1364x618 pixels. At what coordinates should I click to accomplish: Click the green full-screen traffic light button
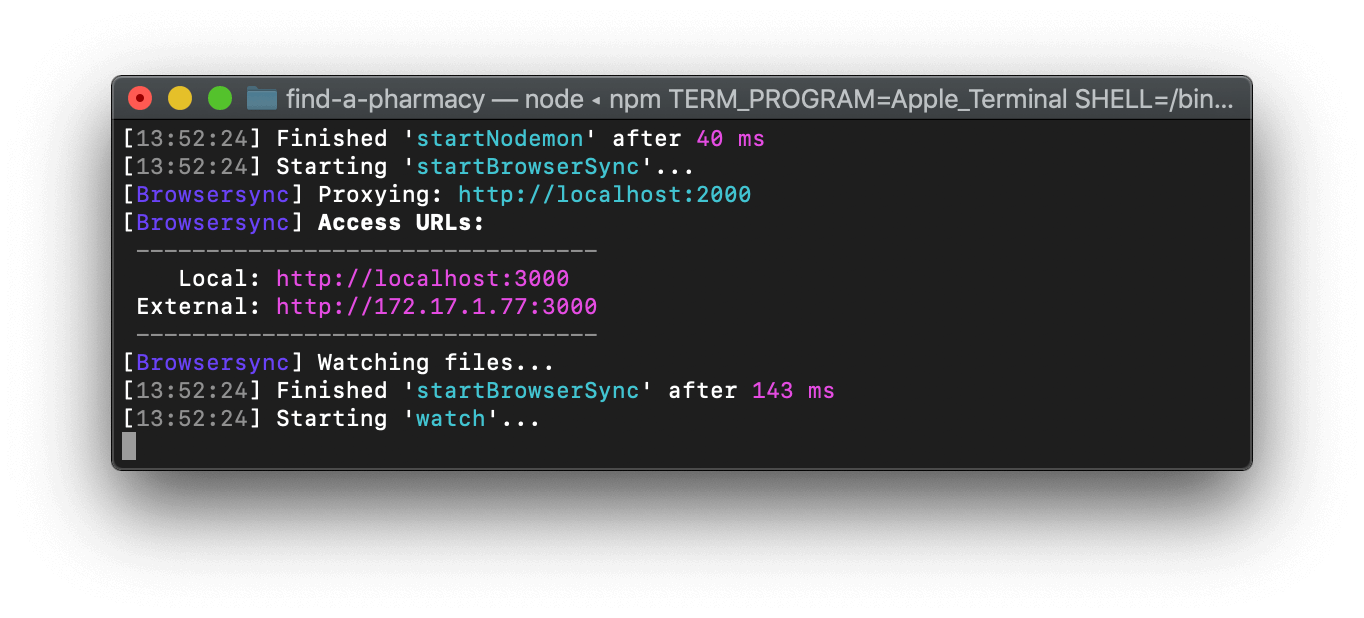220,98
